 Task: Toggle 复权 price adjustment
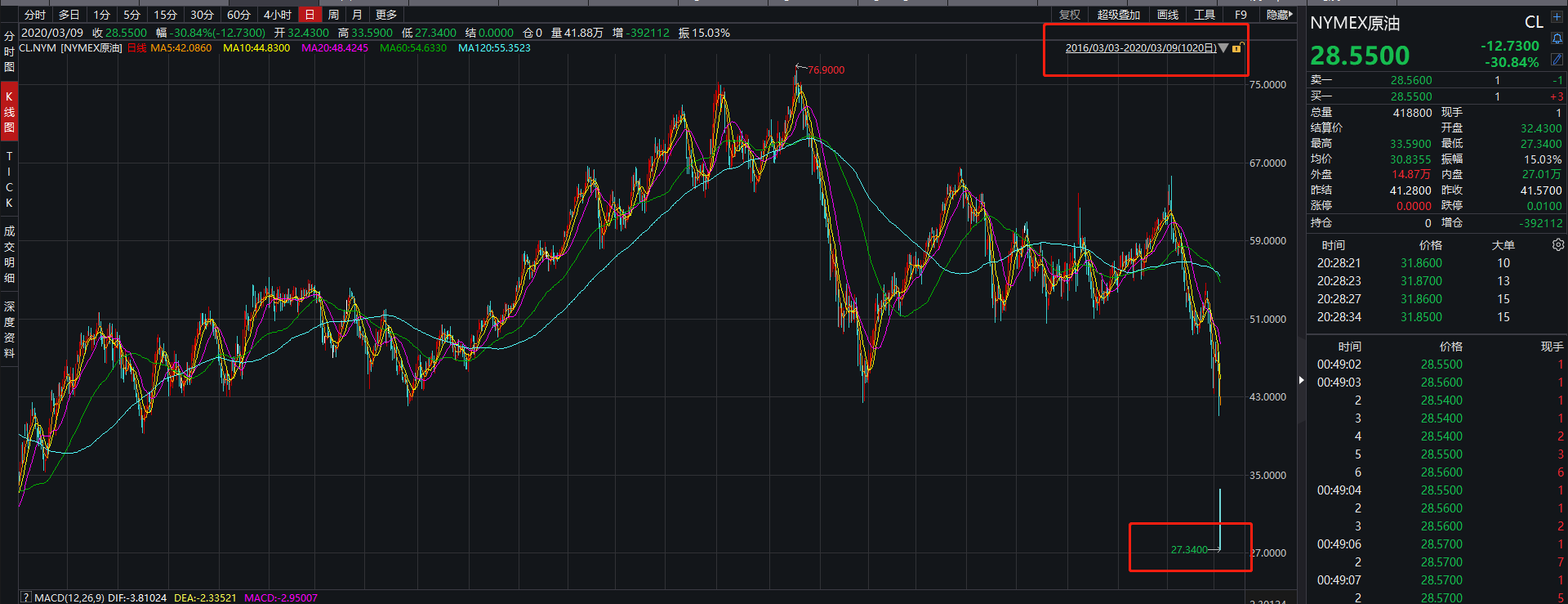tap(1069, 15)
